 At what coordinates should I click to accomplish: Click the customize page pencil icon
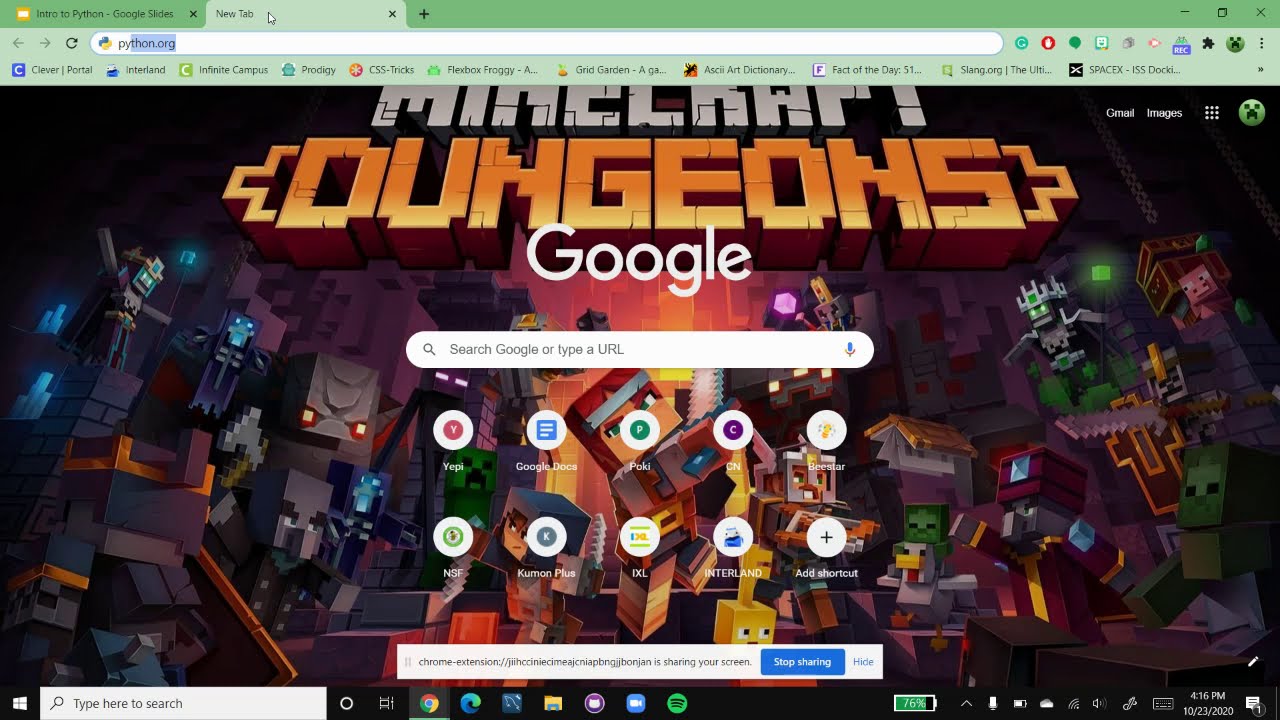coord(1253,661)
